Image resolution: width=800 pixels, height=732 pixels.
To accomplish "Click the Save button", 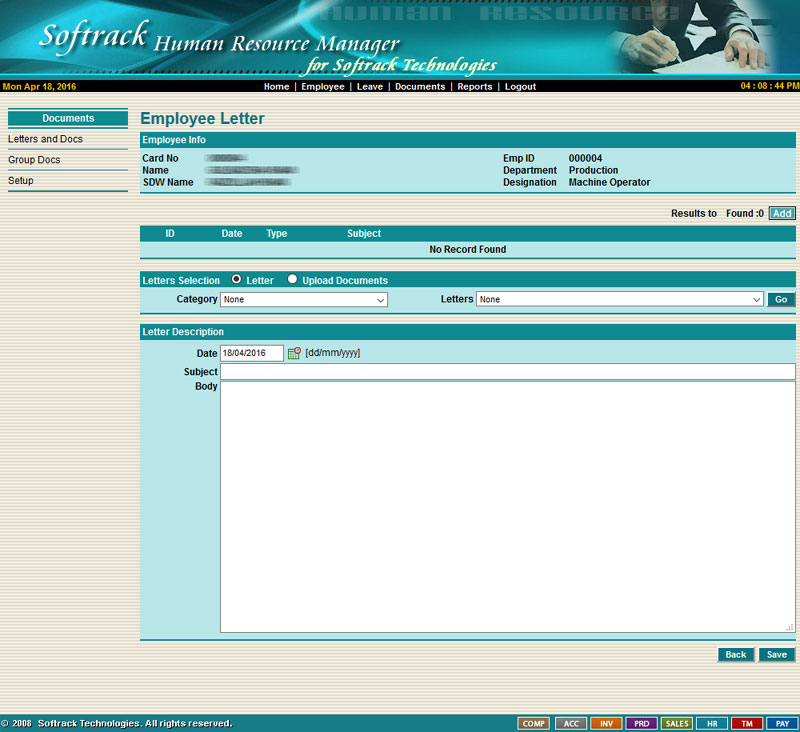I will pyautogui.click(x=777, y=655).
